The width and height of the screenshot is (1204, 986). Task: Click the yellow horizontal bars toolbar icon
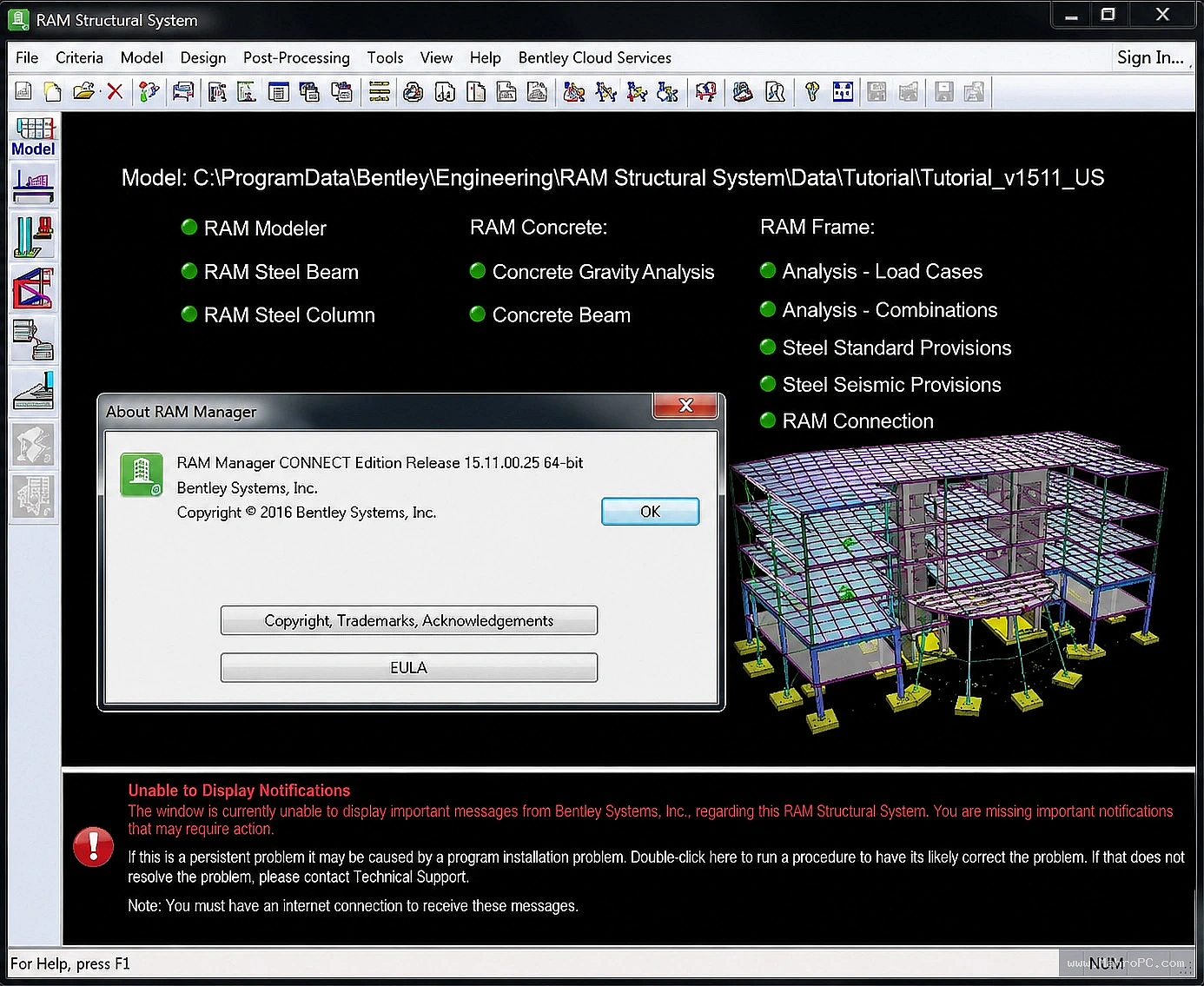pos(379,92)
